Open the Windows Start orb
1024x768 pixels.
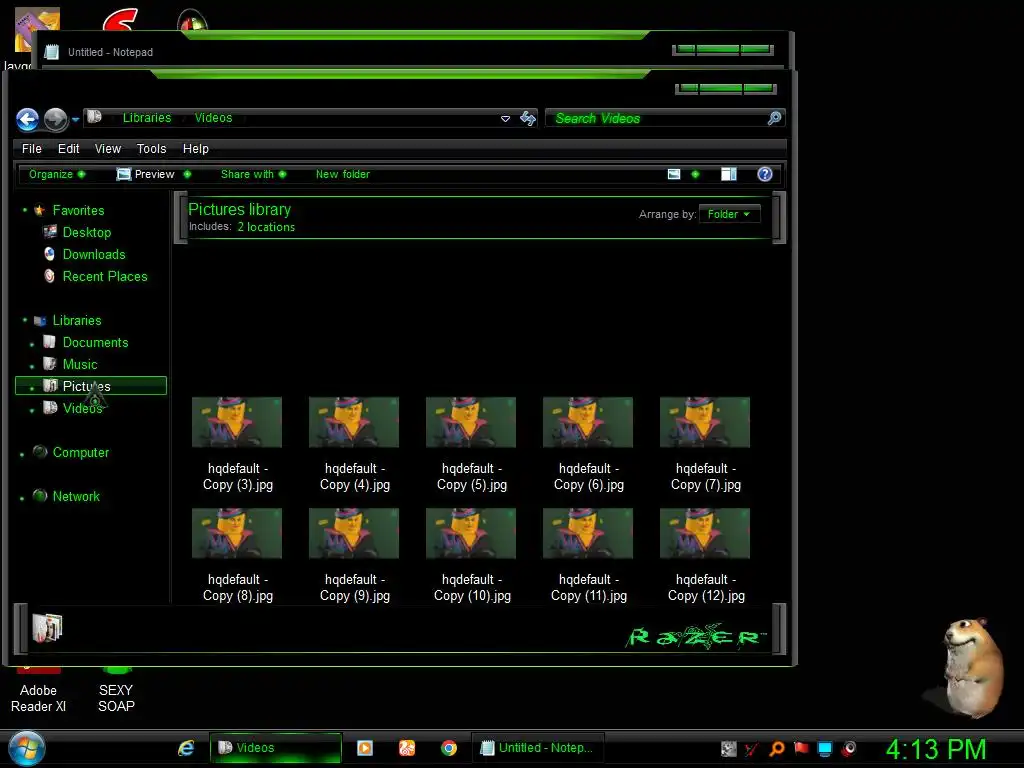(x=27, y=748)
